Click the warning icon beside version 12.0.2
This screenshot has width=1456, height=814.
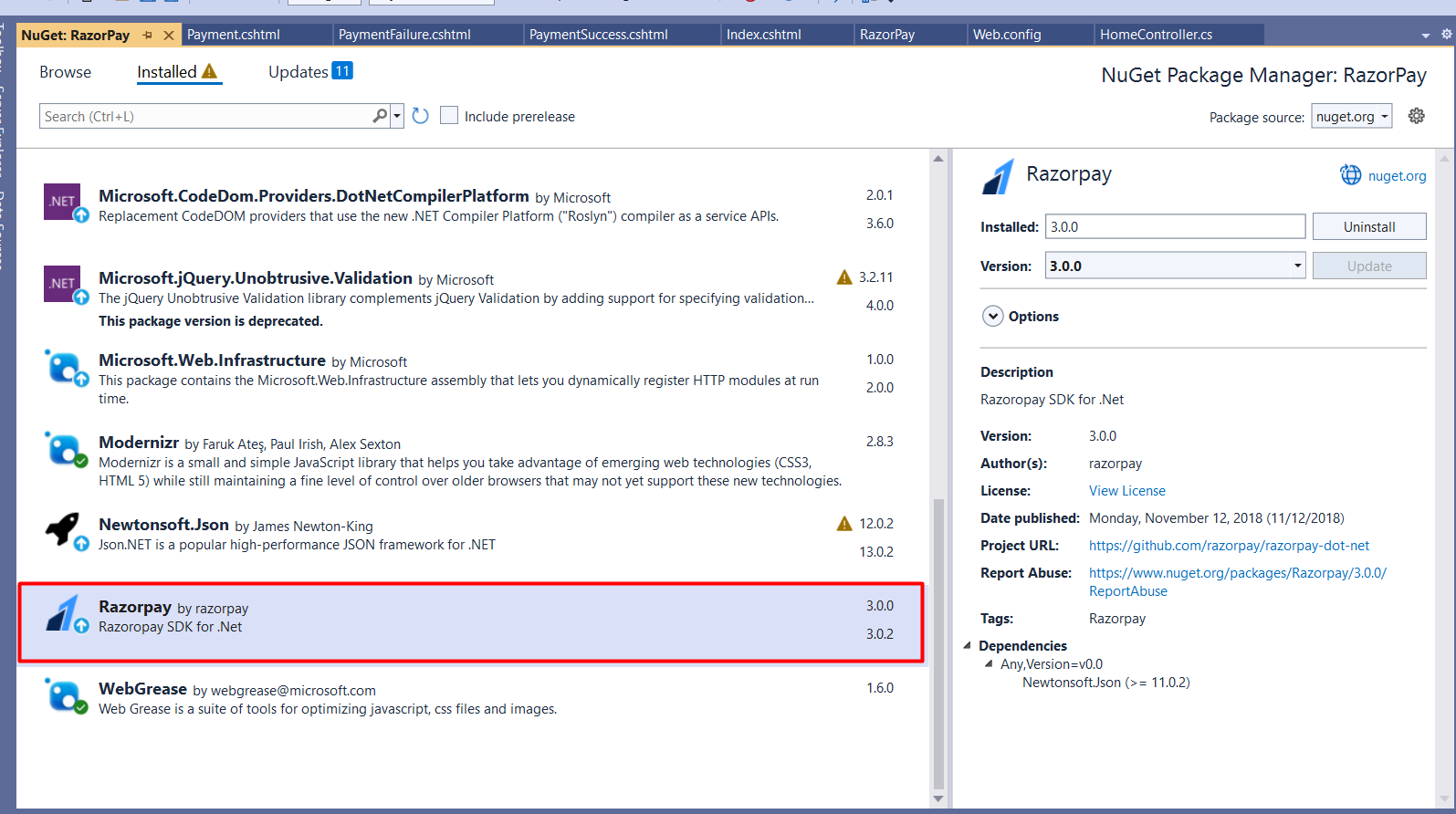pos(844,523)
